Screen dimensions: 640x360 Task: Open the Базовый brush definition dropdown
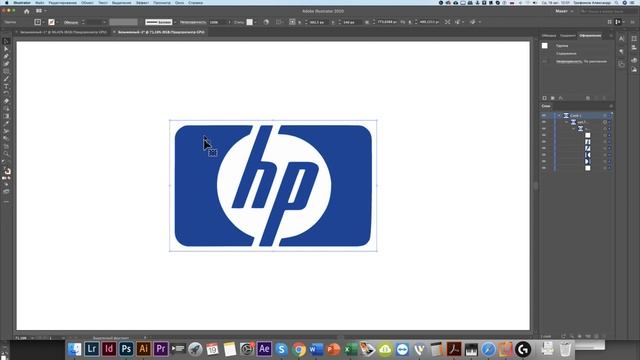[175, 22]
